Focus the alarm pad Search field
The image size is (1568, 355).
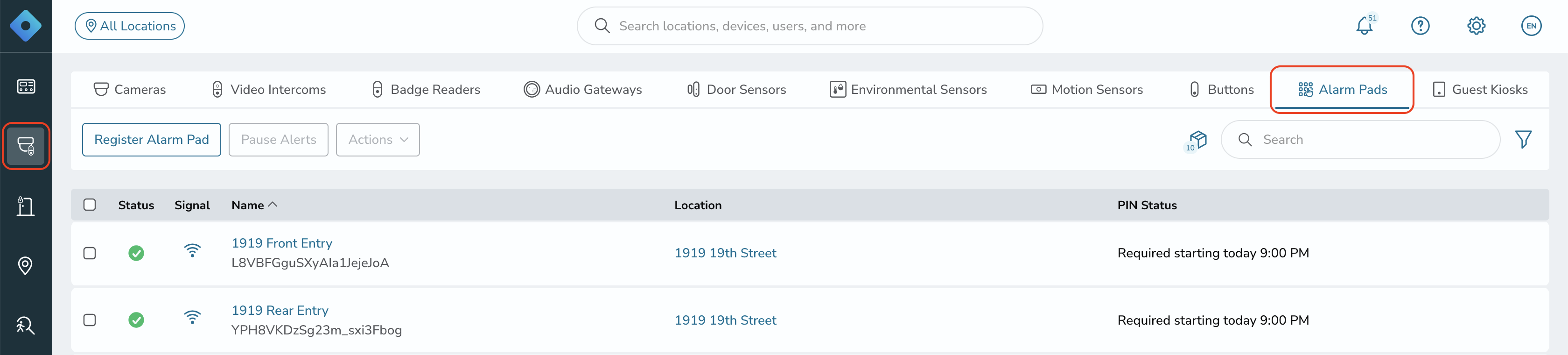pos(1360,140)
